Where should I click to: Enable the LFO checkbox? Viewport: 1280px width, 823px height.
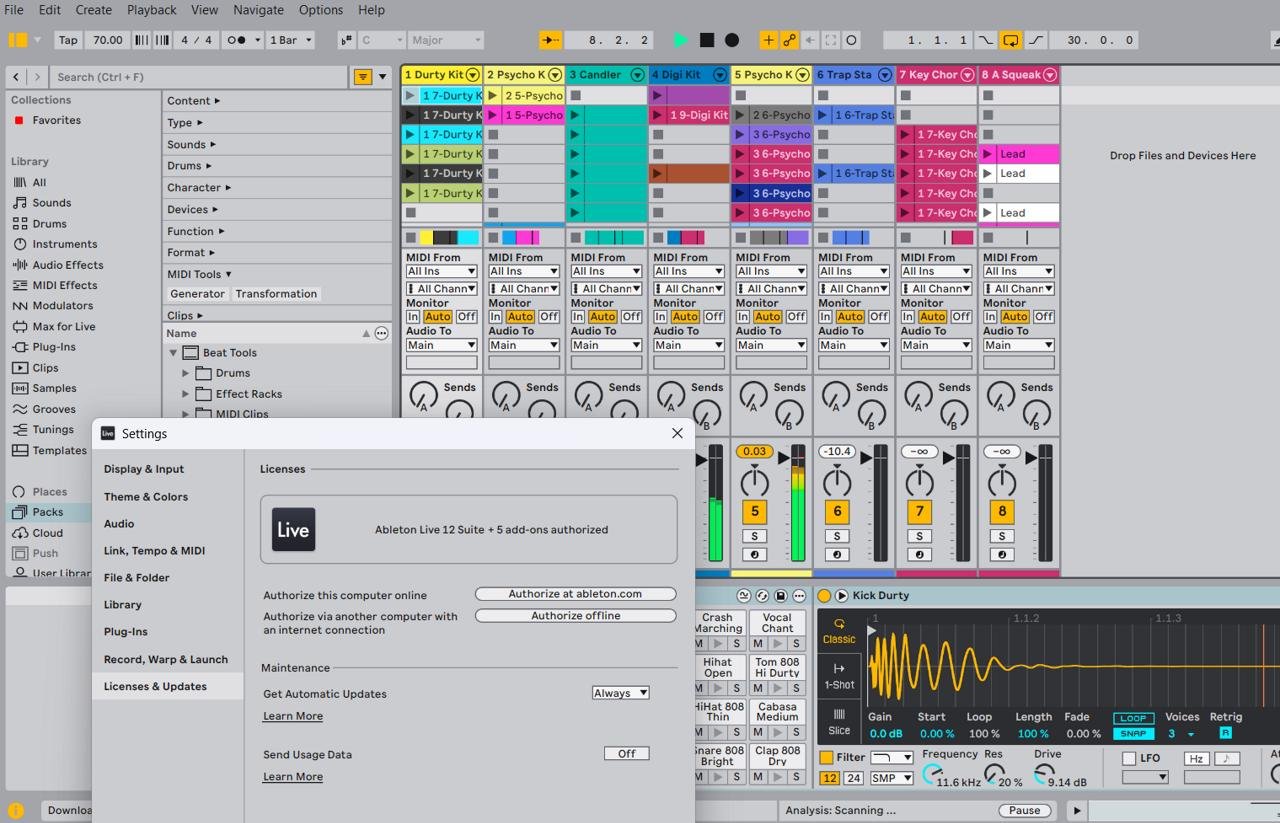(1129, 759)
